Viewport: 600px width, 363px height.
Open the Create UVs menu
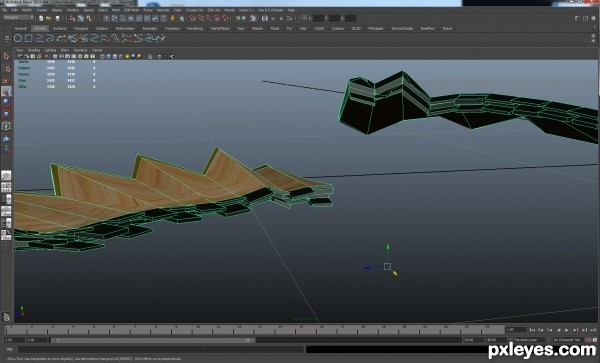pyautogui.click(x=194, y=10)
